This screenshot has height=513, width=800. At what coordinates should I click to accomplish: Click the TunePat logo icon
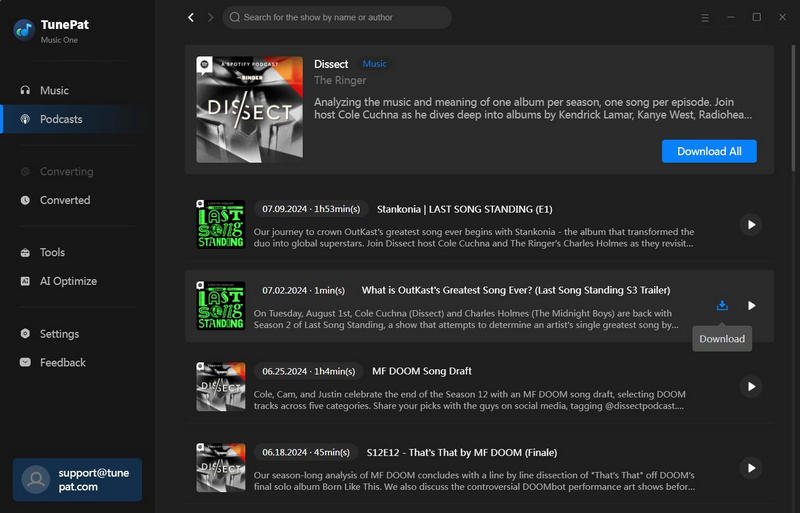pyautogui.click(x=24, y=29)
